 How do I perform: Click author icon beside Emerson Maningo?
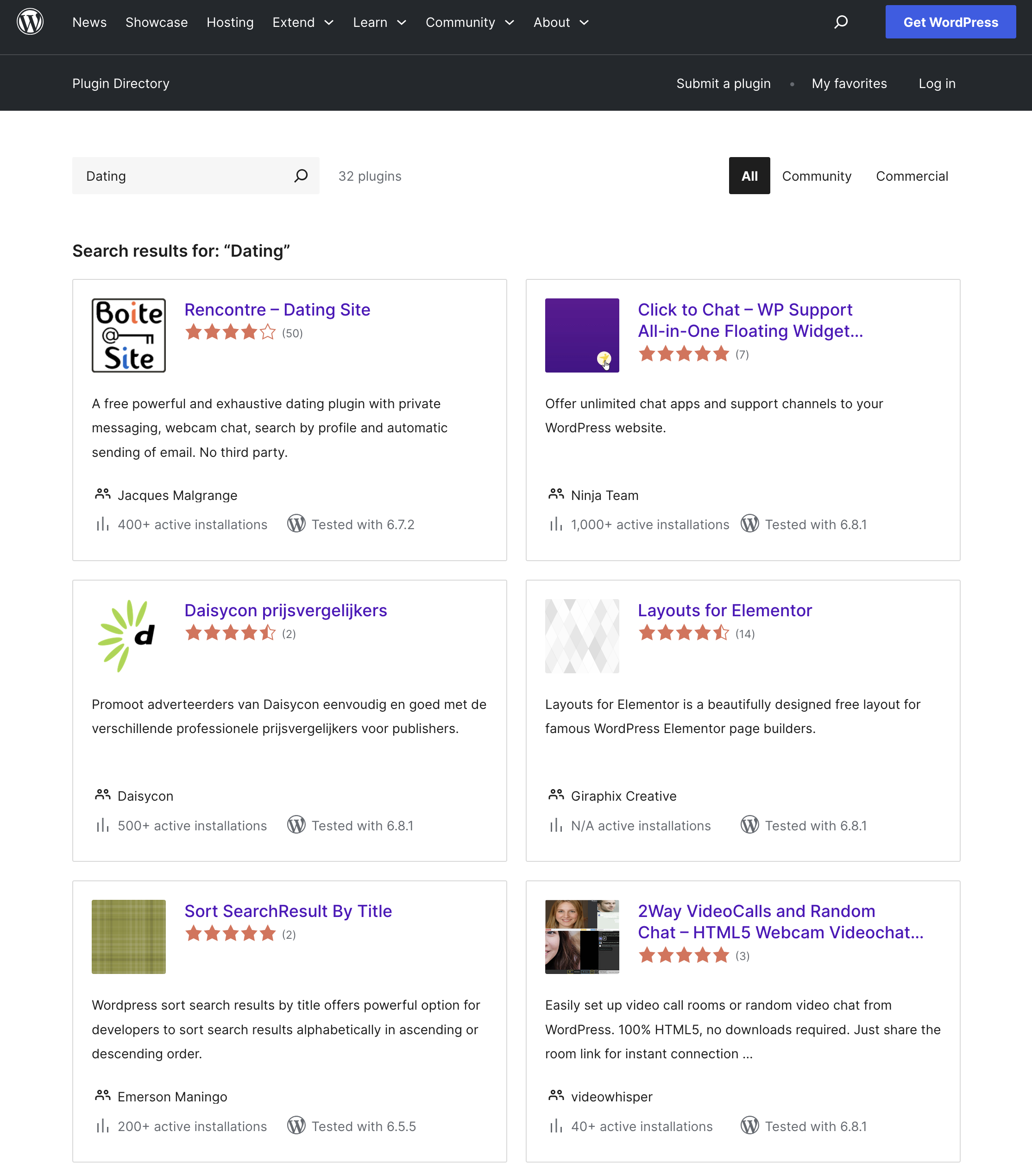click(102, 1095)
